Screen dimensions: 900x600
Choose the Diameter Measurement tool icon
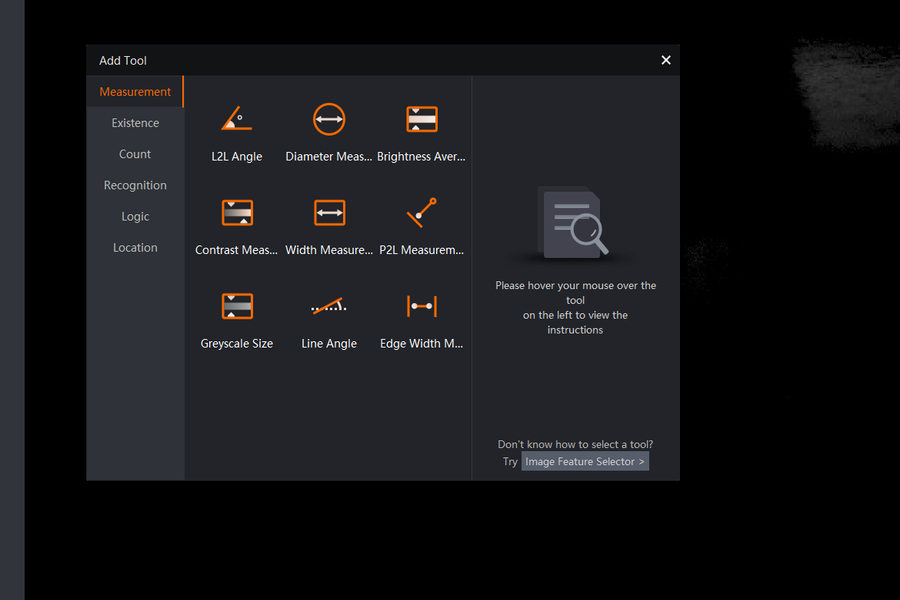[329, 120]
